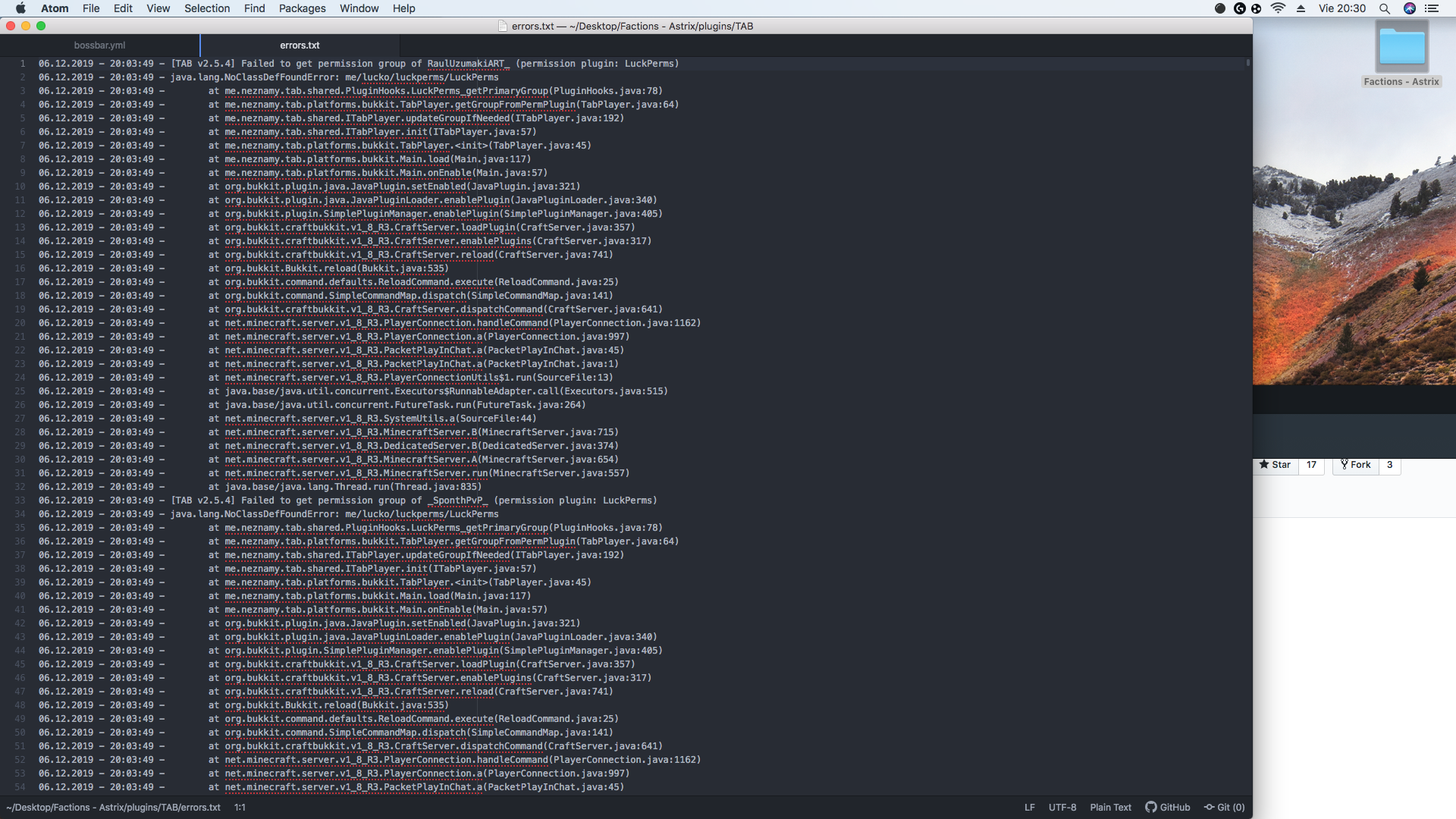Click the green full-screen window button
The width and height of the screenshot is (1456, 819).
click(41, 26)
